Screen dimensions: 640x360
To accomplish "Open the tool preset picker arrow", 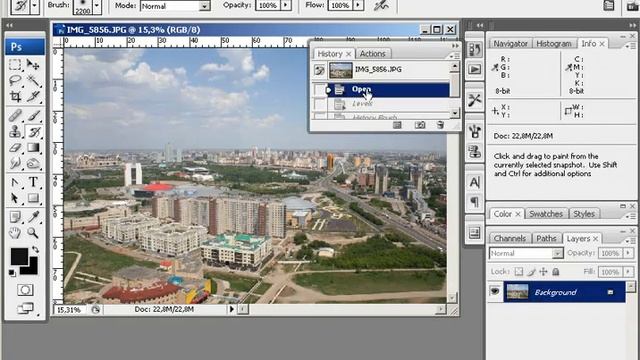I will point(35,6).
